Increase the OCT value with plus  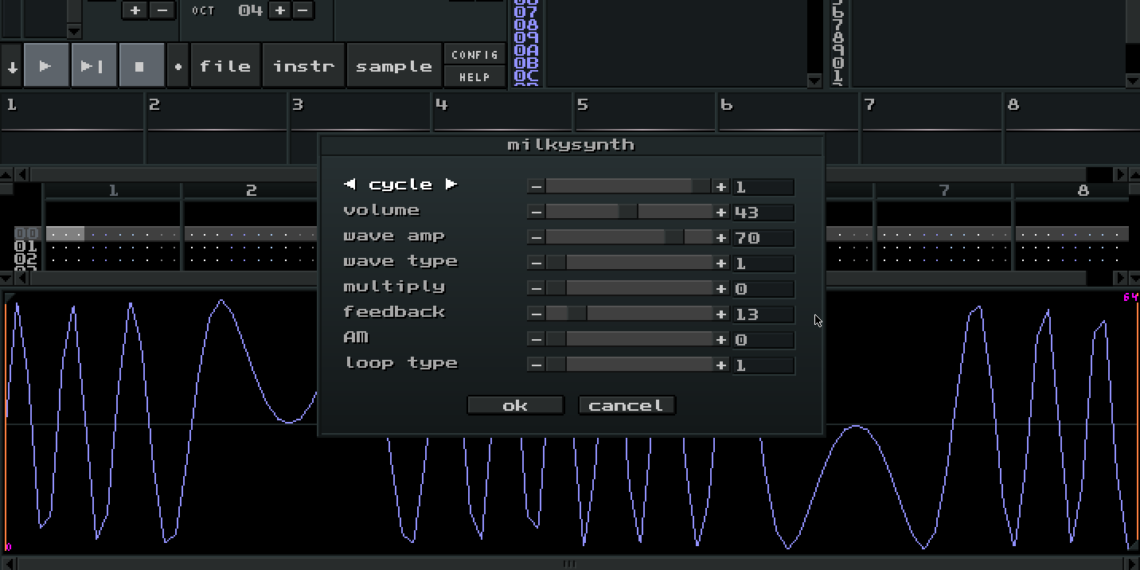tap(280, 10)
